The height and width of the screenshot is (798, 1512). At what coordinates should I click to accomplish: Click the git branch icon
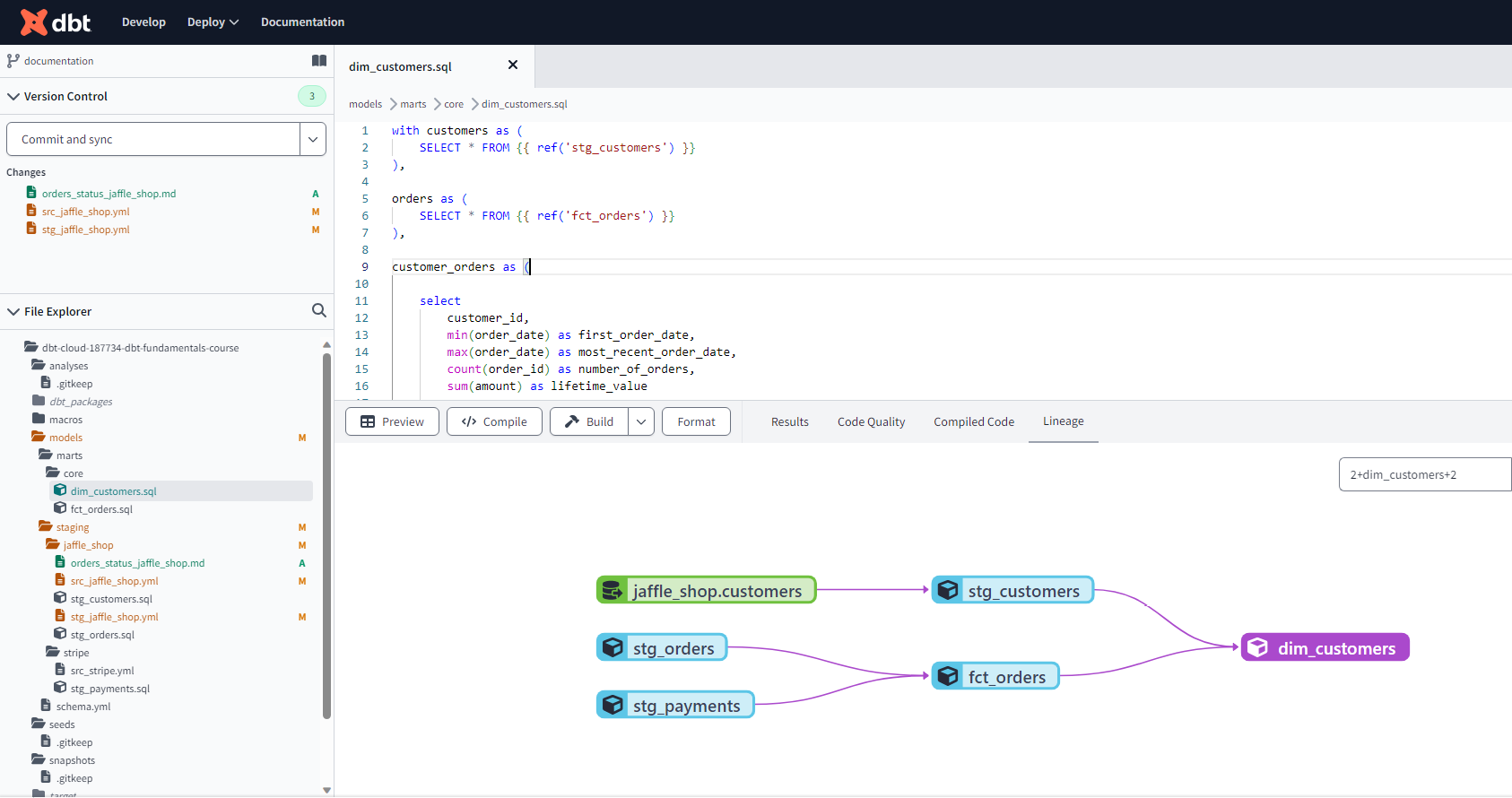(x=13, y=61)
